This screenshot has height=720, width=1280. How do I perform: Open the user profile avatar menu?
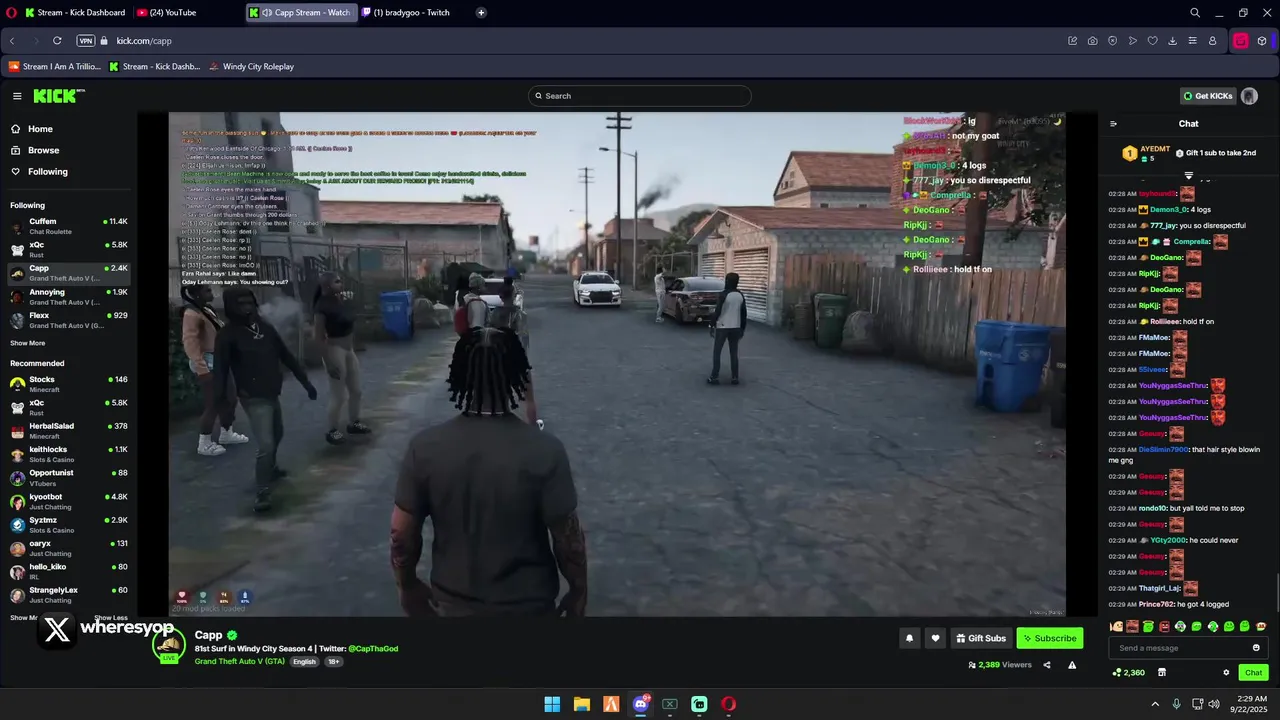pos(1249,96)
